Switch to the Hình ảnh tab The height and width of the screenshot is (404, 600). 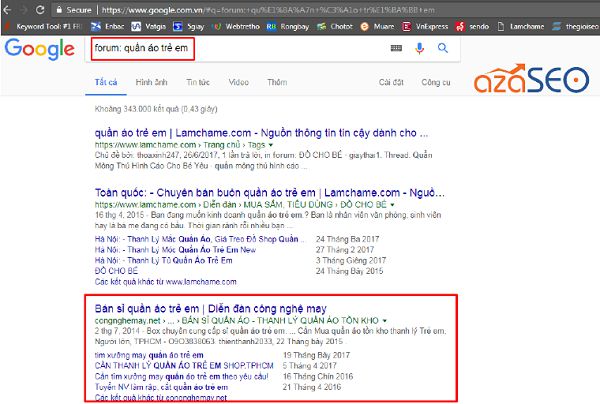151,81
